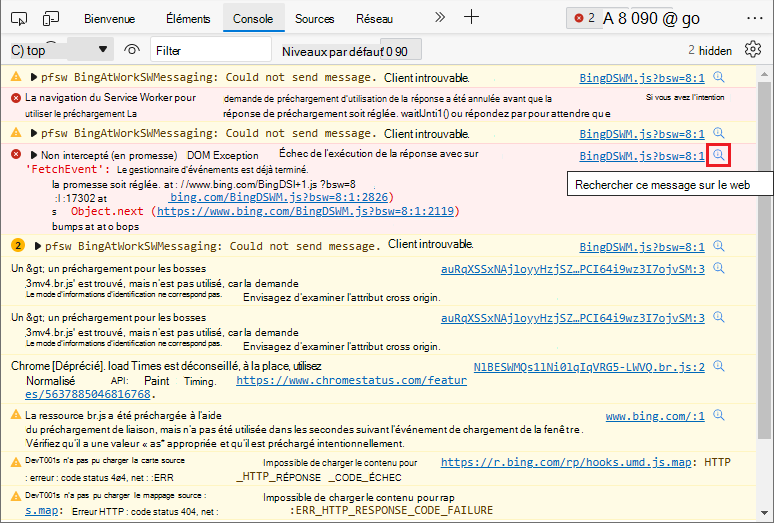The width and height of the screenshot is (774, 523).
Task: Click the error count badge showing 2
Action: coord(584,18)
